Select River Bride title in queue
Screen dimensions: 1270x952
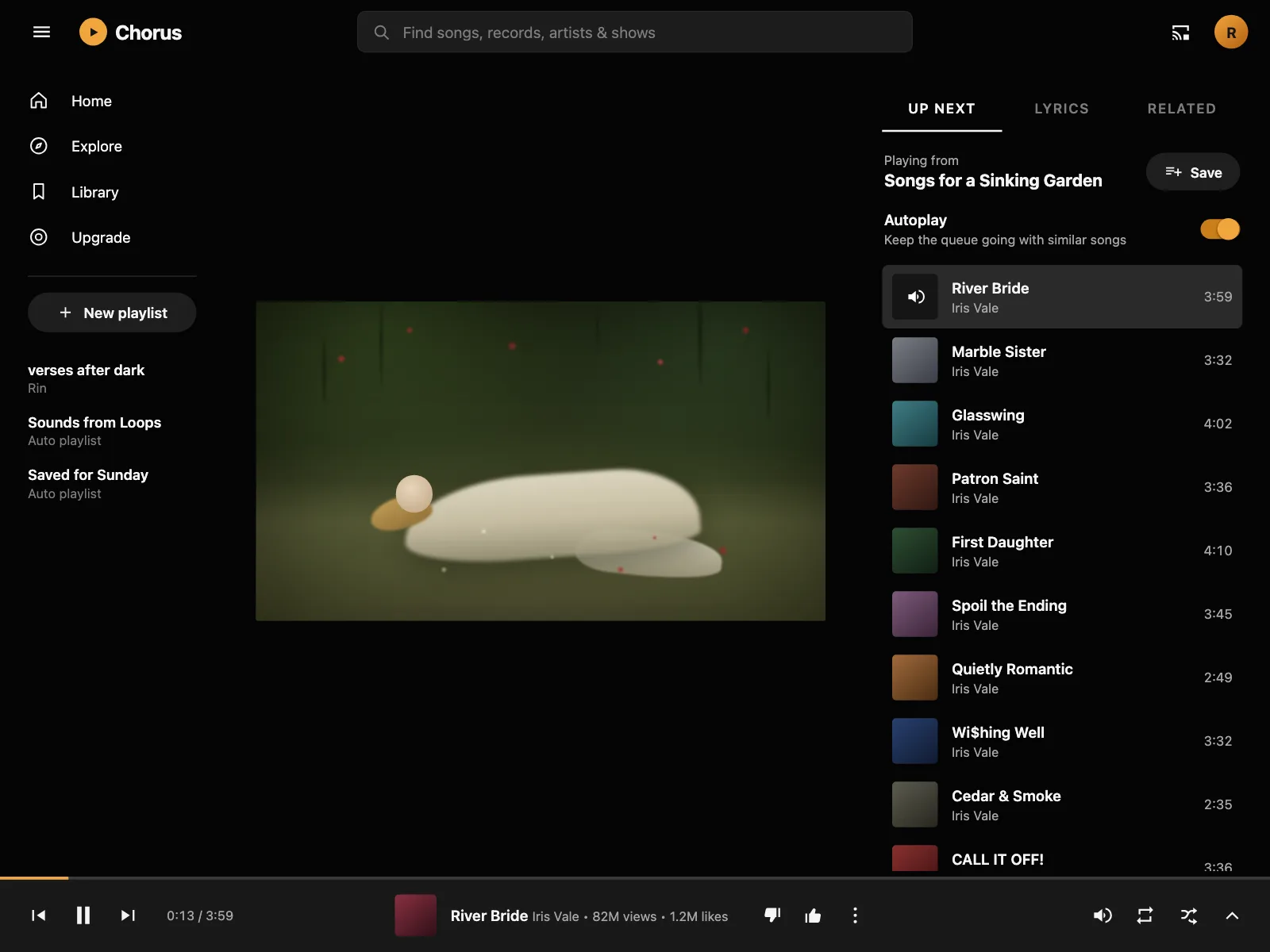click(x=990, y=288)
